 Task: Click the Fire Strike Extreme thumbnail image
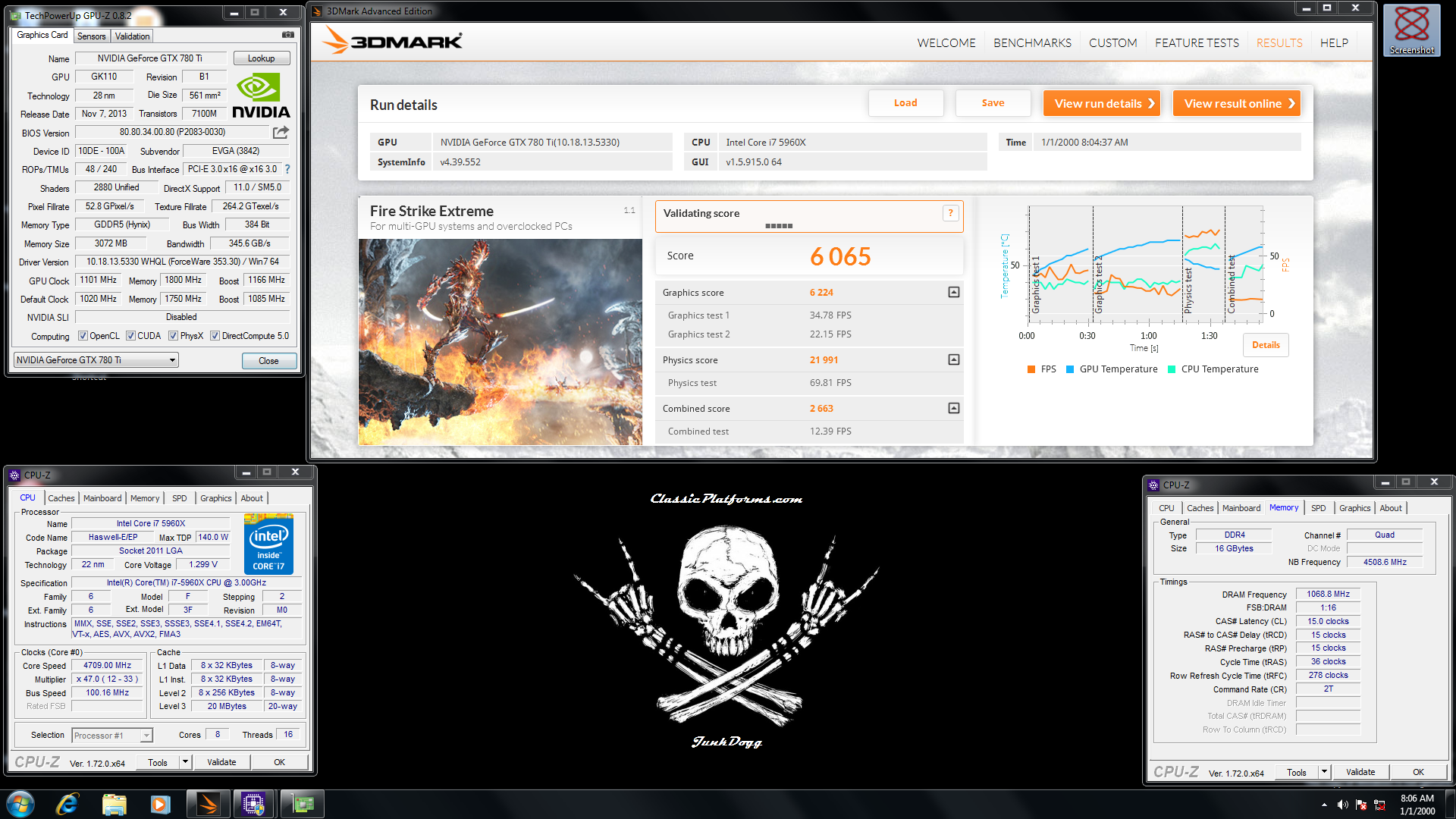coord(500,342)
